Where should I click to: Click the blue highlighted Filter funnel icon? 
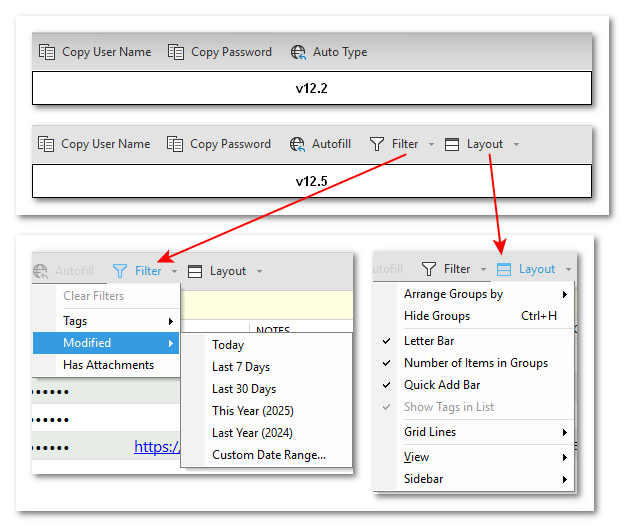(x=120, y=271)
